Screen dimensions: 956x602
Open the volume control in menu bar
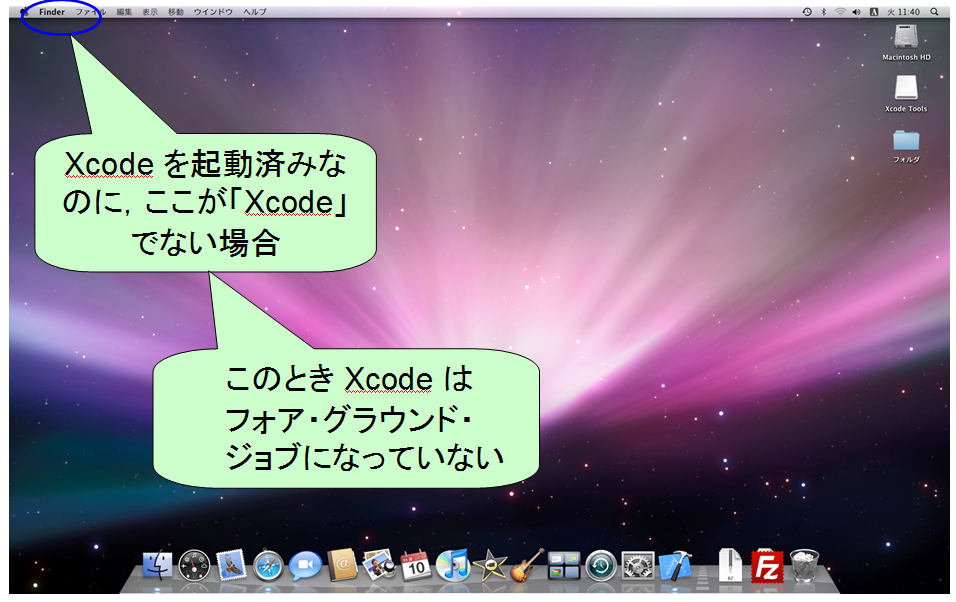[x=857, y=12]
